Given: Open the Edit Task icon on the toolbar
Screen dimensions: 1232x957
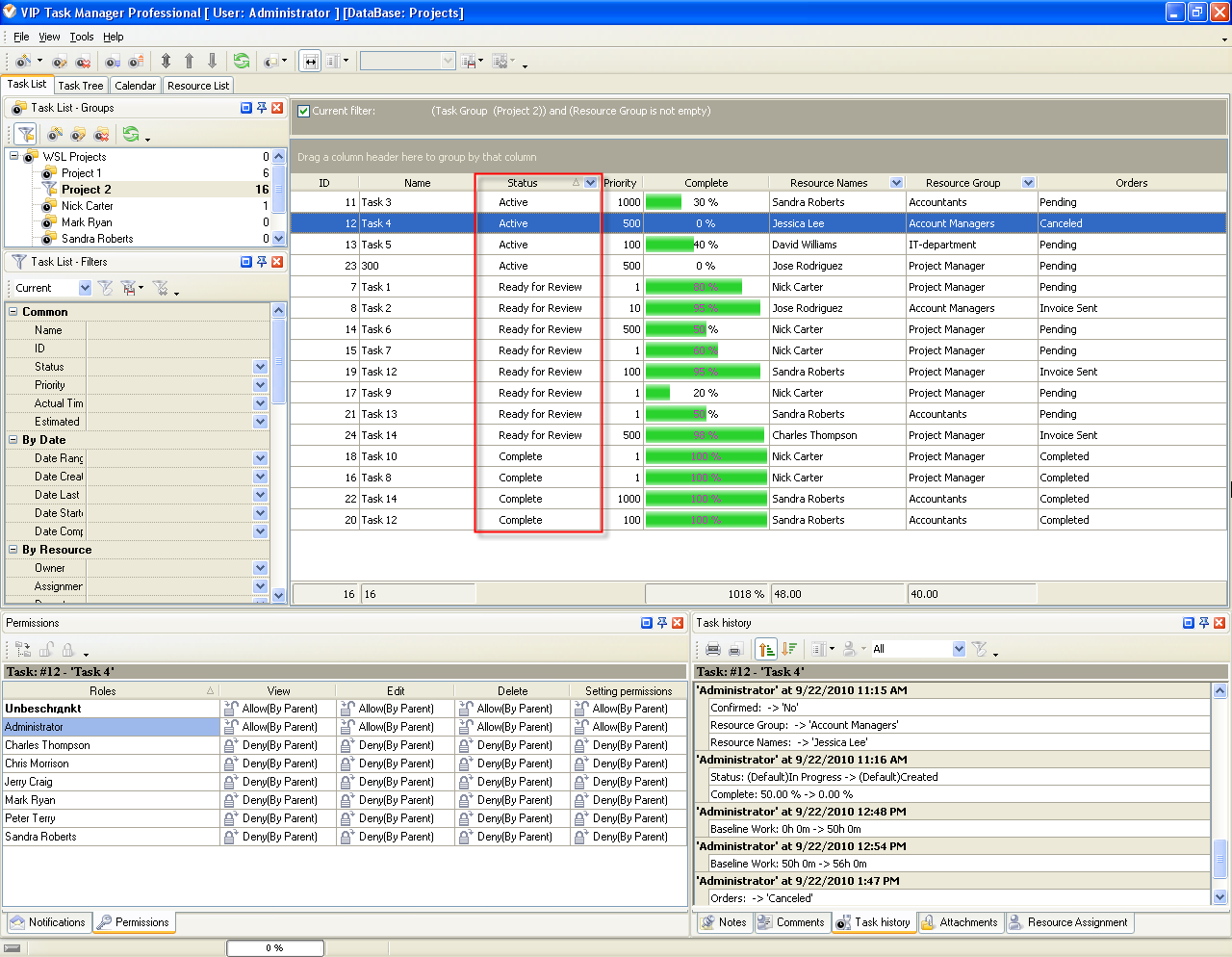Looking at the screenshot, I should (58, 59).
